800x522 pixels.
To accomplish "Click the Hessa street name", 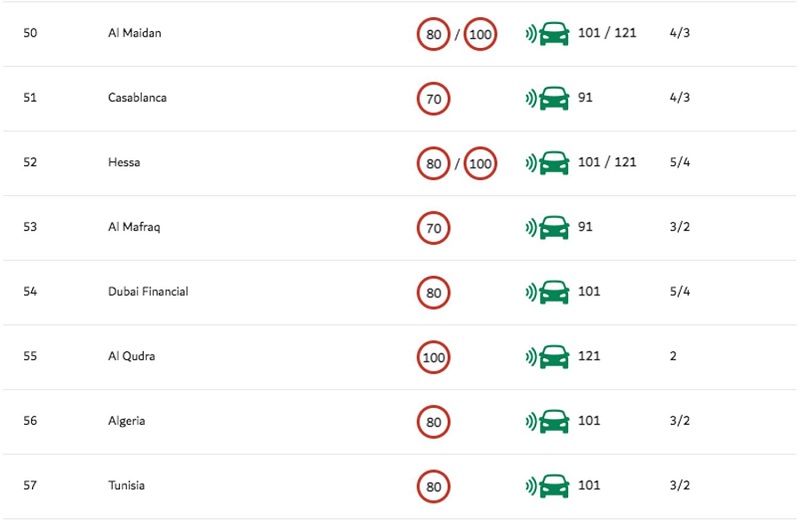I will pos(124,162).
